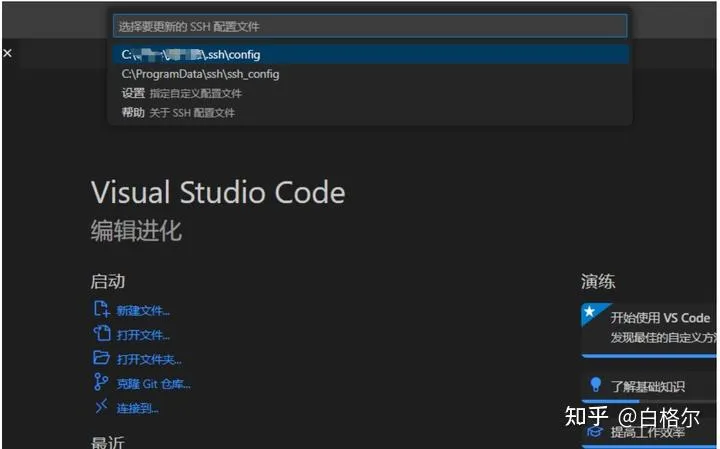Click the remote connect icon beside 连接到
The width and height of the screenshot is (720, 449).
[101, 406]
